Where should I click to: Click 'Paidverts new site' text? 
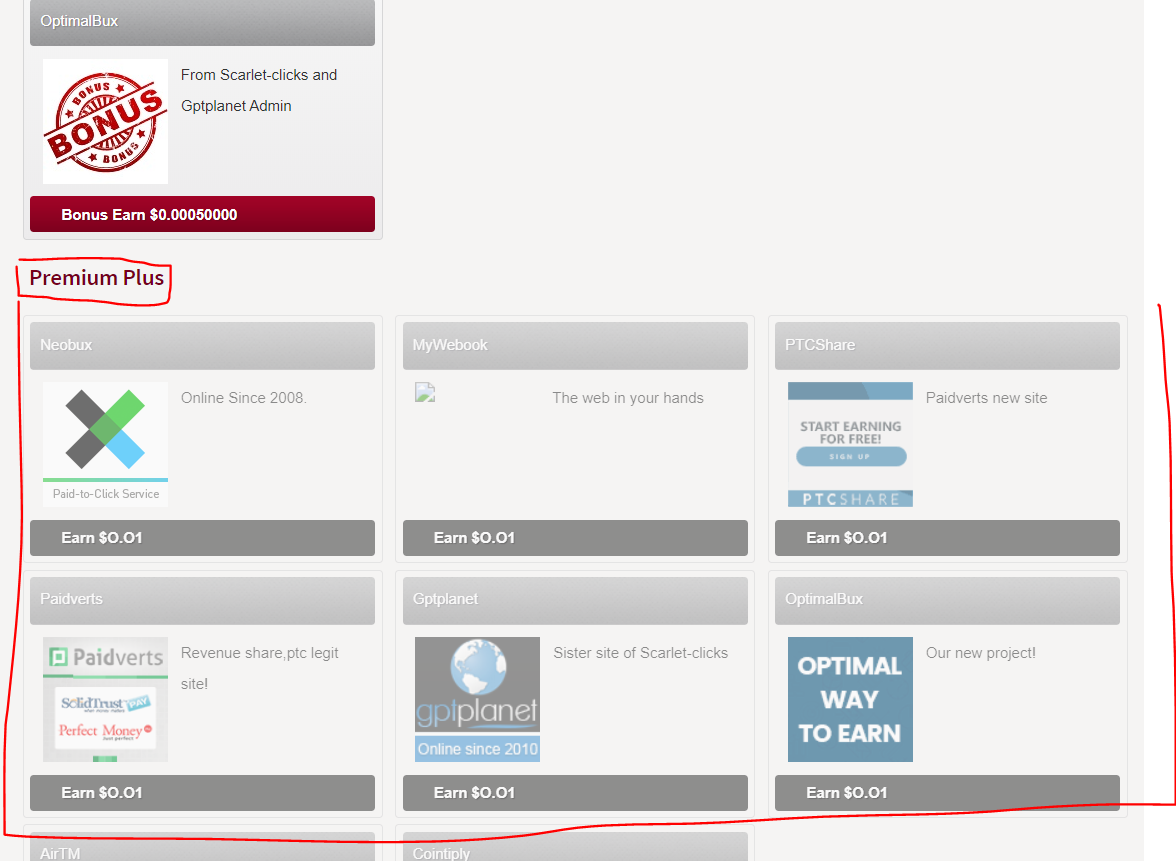pos(986,398)
